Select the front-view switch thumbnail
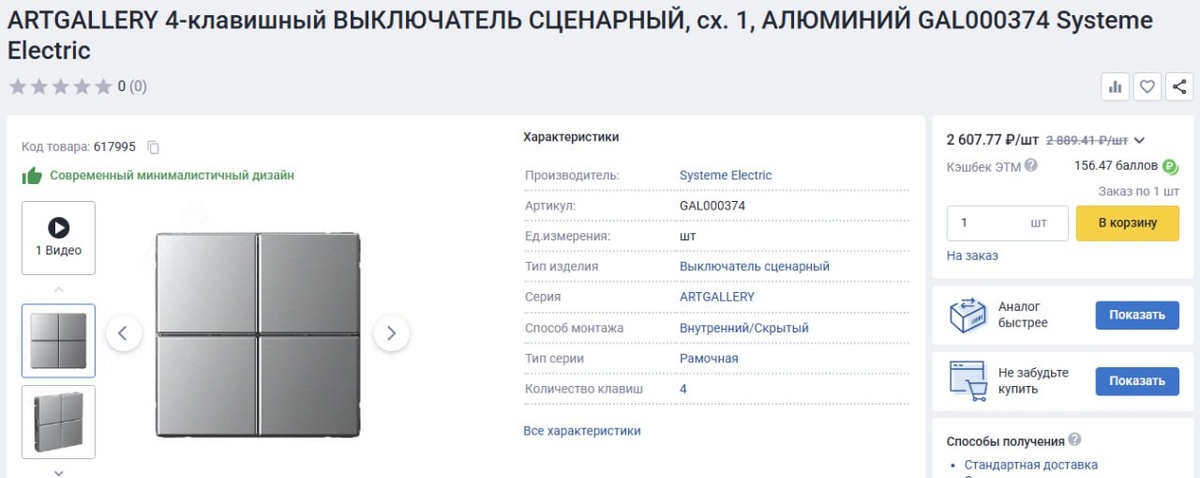Screen dimensions: 1200x478 [59, 341]
